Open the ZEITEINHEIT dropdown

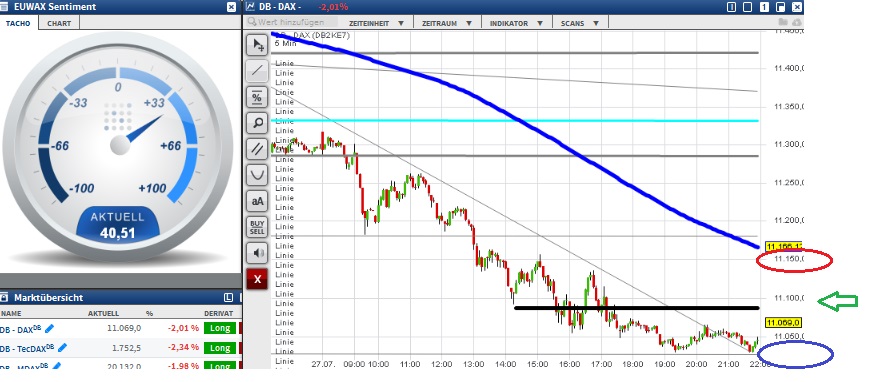pos(376,23)
